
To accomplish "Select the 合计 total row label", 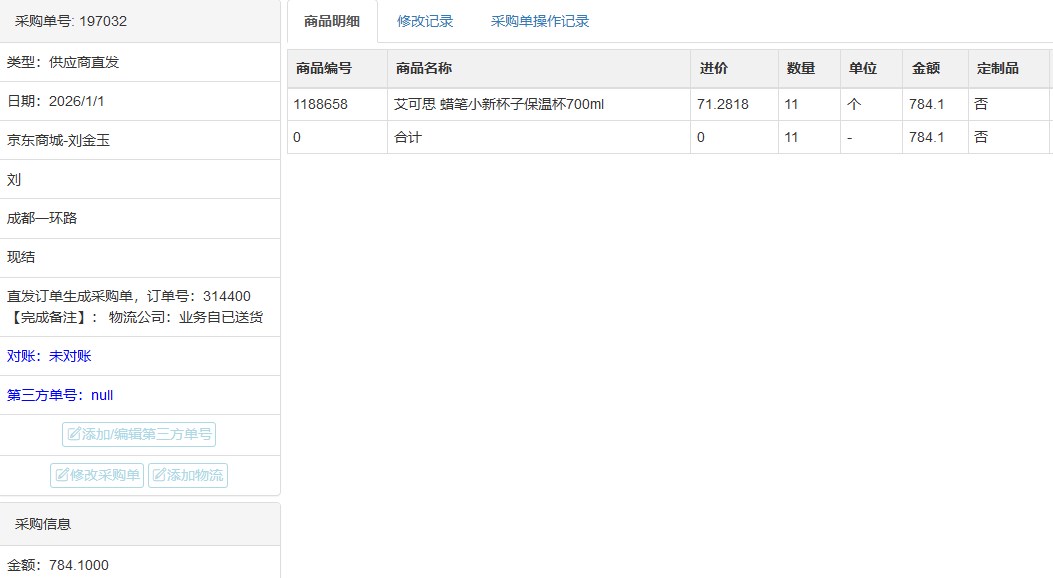I will [x=408, y=137].
